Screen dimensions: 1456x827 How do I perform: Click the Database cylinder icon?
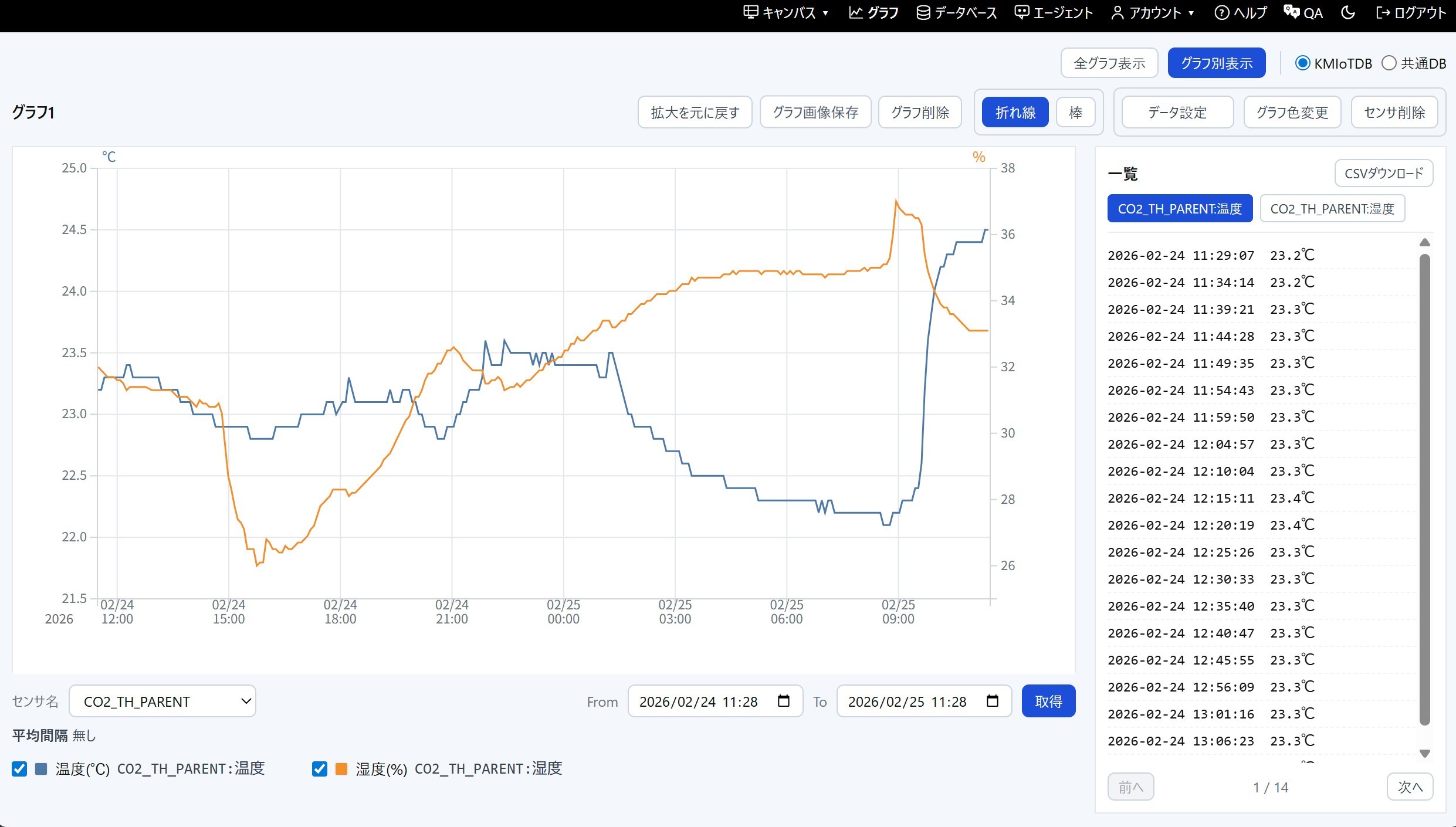coord(923,13)
